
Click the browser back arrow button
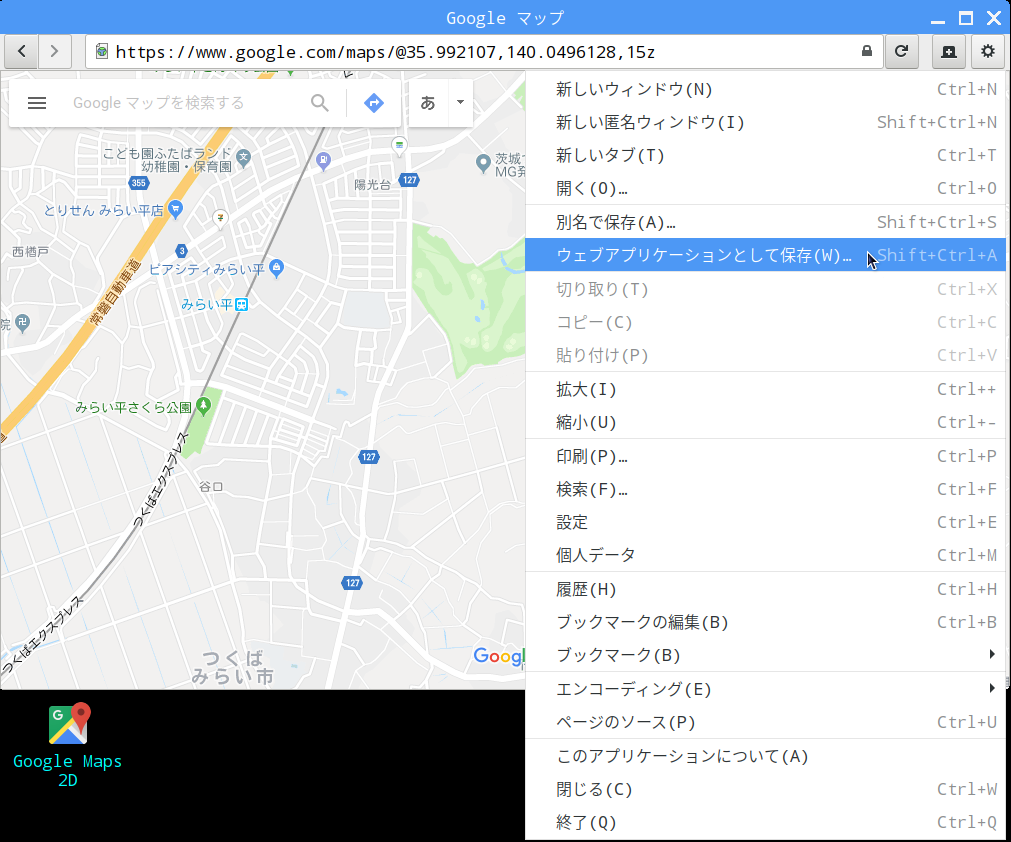[22, 52]
